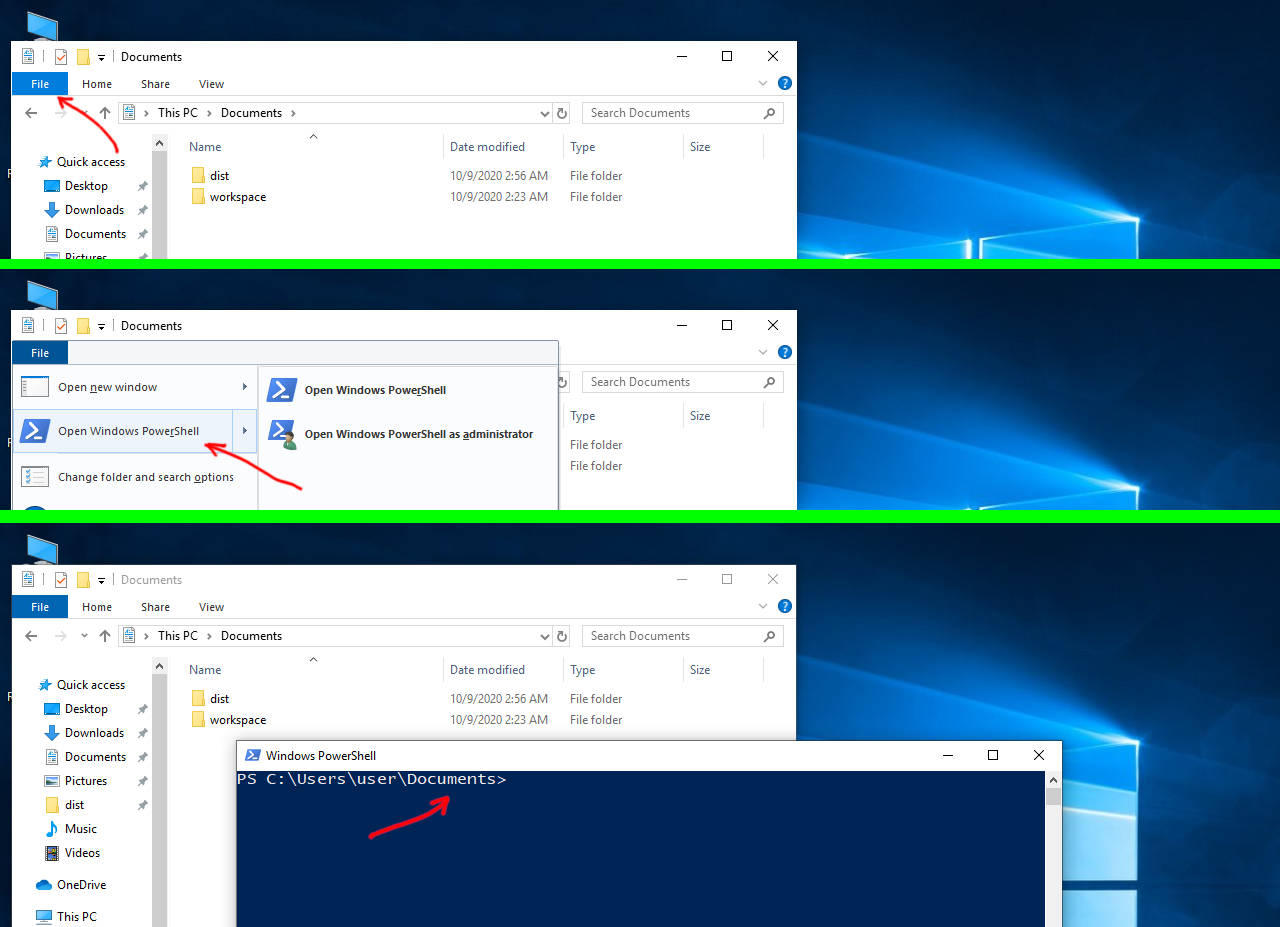Focus the Search Documents field in top screenshot
This screenshot has height=927, width=1280.
pos(683,113)
